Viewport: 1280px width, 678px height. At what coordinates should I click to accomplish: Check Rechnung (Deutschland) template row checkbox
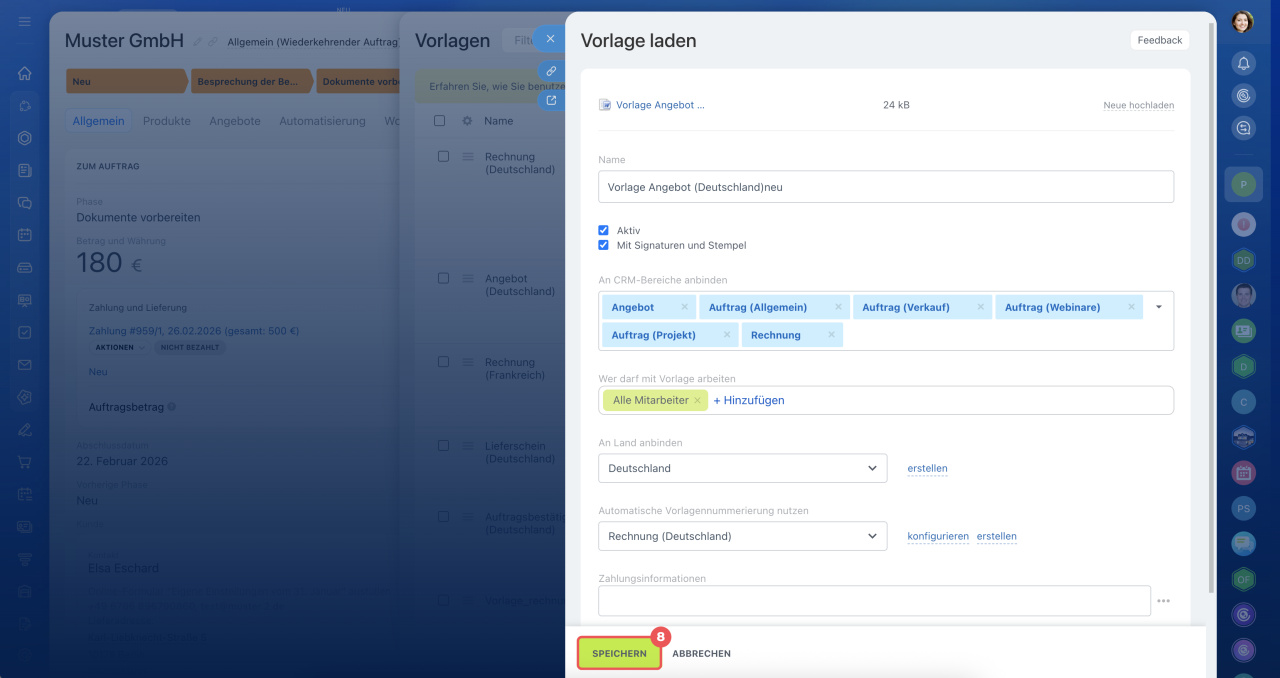(443, 156)
